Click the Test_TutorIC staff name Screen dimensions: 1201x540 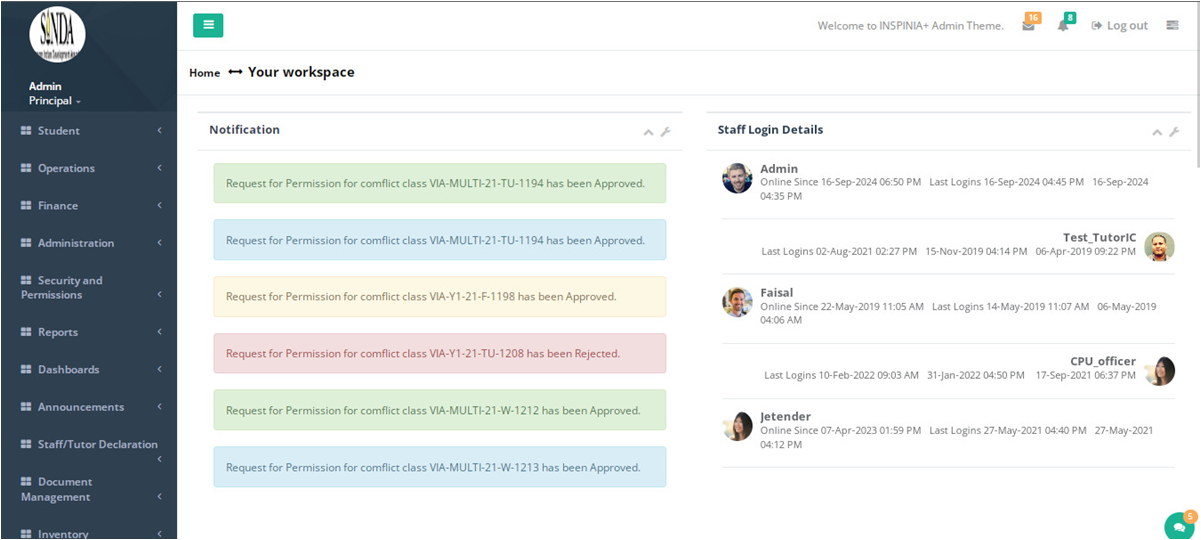(x=1099, y=238)
